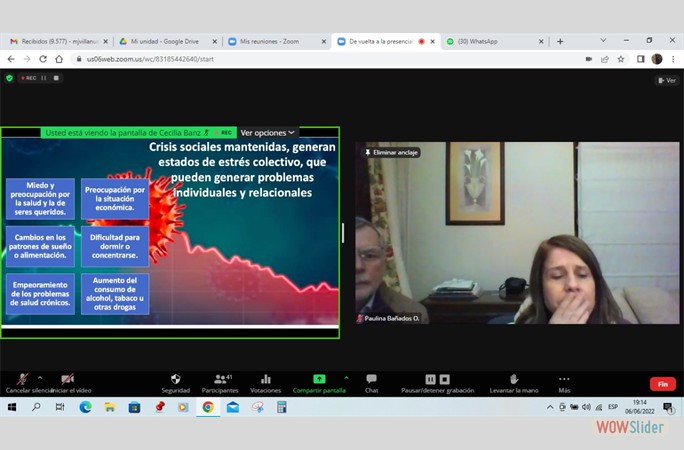684x450 pixels.
Task: Switch to the WhatsApp browser tab
Action: pyautogui.click(x=491, y=41)
